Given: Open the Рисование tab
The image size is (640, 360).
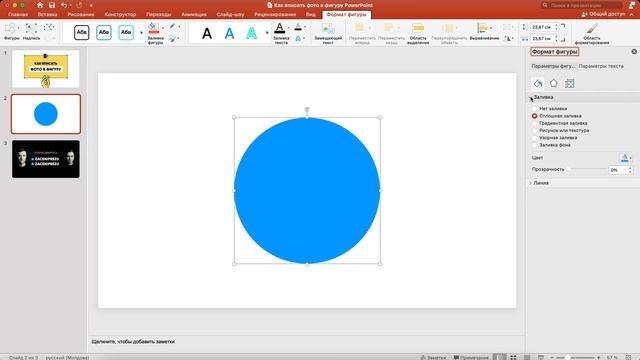Looking at the screenshot, I should 80,14.
